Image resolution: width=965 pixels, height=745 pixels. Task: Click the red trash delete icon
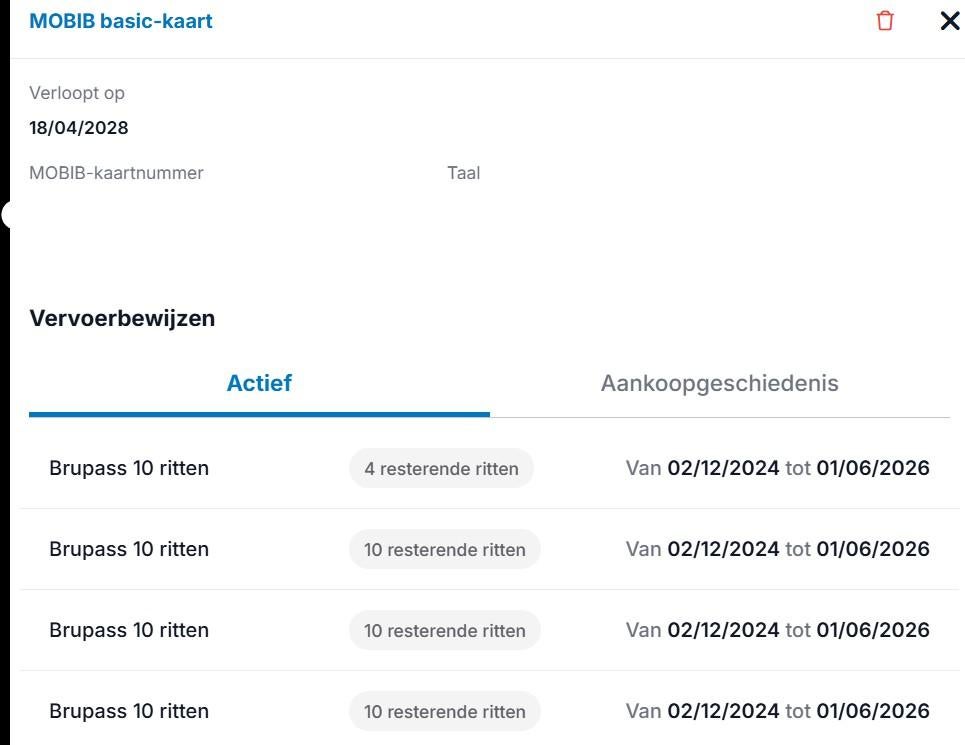click(884, 20)
